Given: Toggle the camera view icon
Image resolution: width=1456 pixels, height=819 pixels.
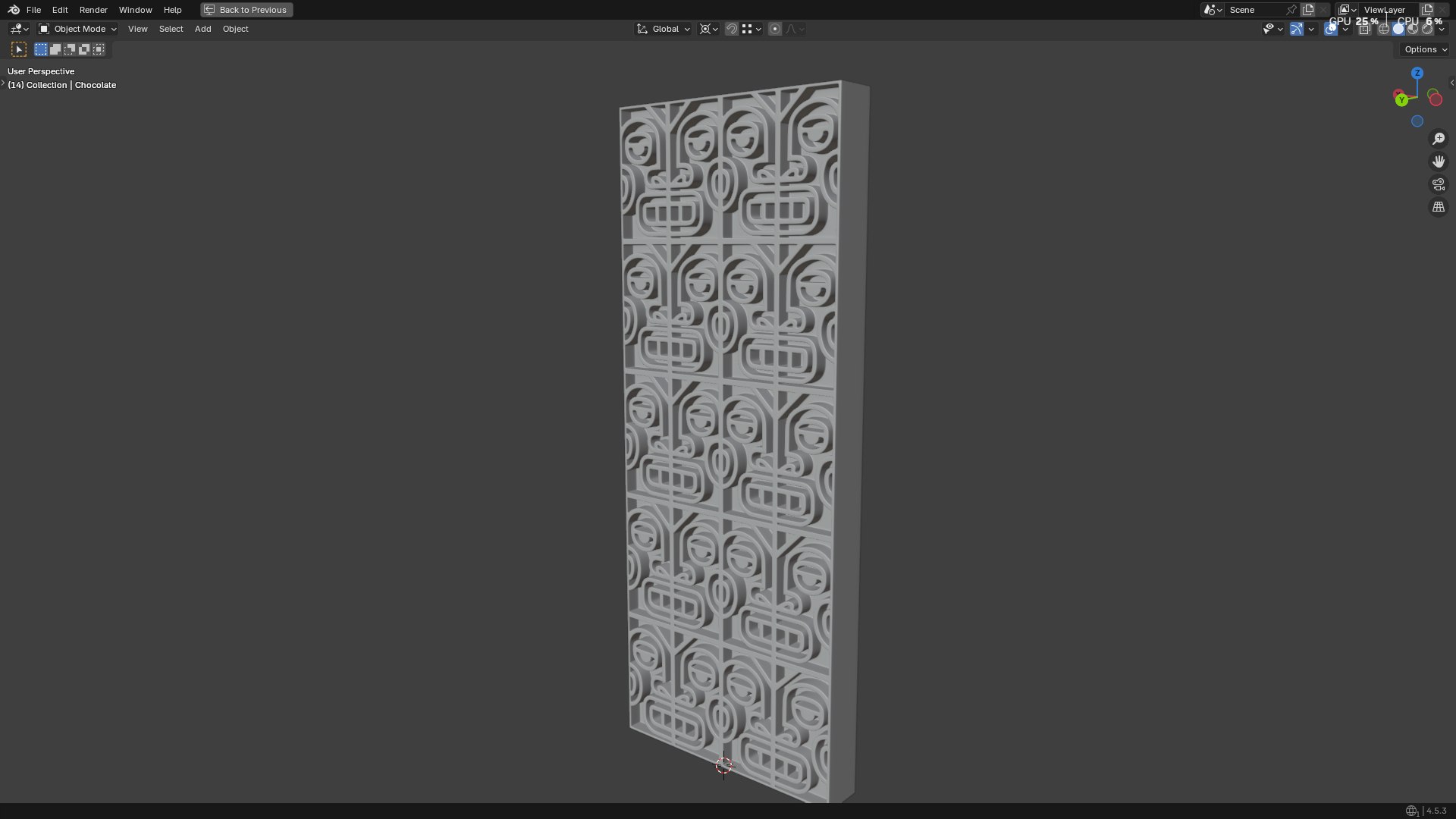Looking at the screenshot, I should coord(1438,184).
